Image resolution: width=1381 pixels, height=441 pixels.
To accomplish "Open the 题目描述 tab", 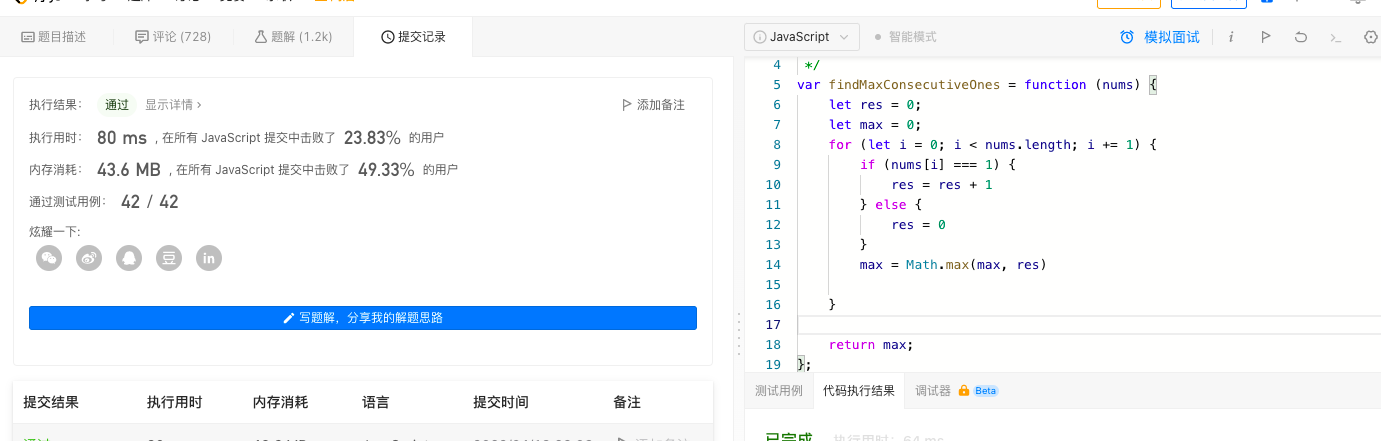I will (54, 37).
